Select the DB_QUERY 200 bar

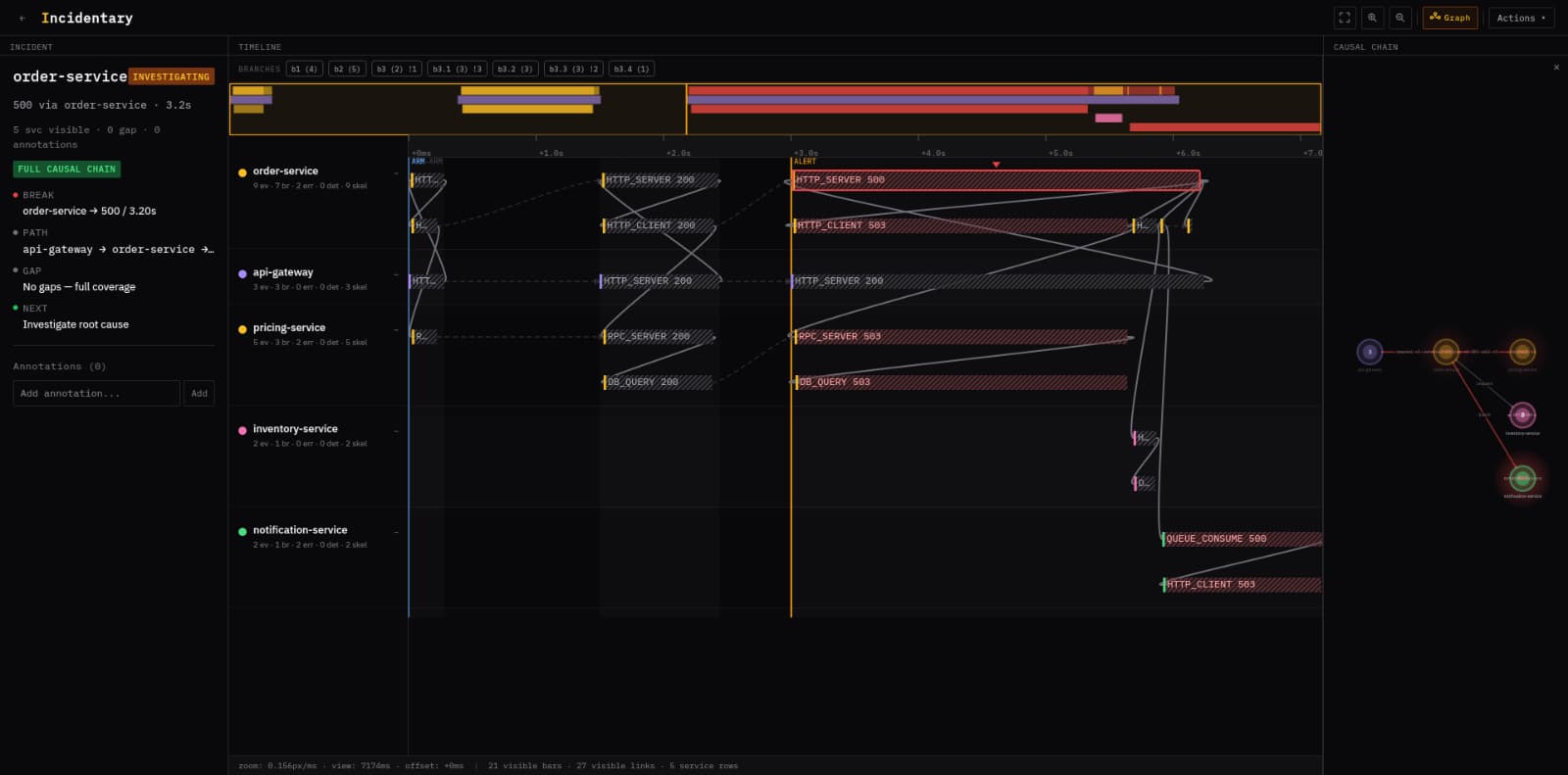pos(658,382)
